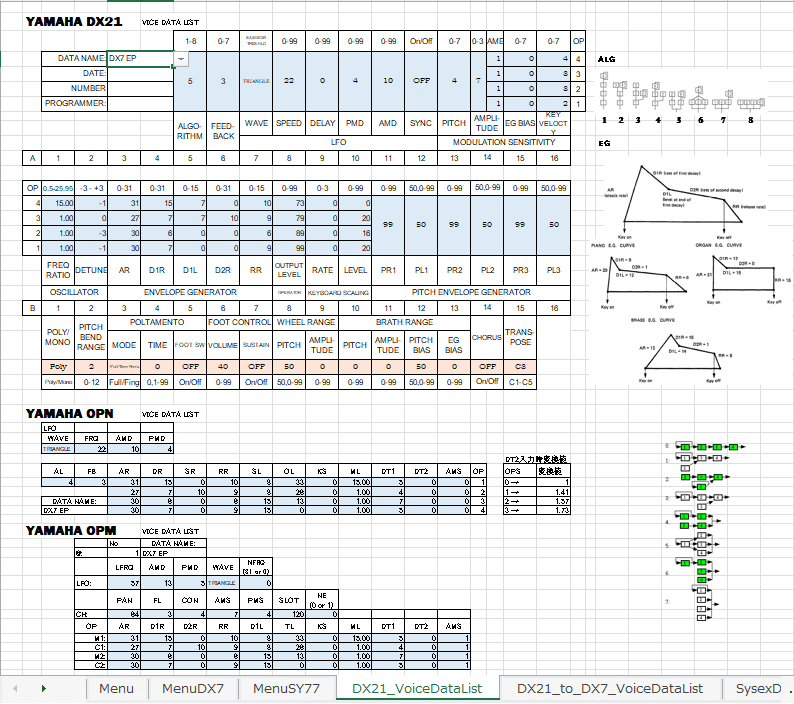794x704 pixels.
Task: Select the ALG algorithm diagram image
Action: click(x=682, y=98)
